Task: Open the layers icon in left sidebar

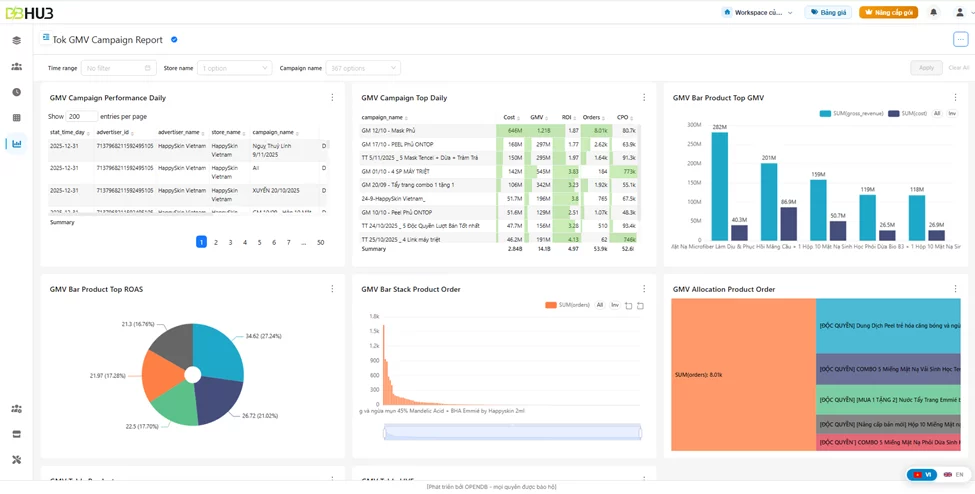Action: click(17, 41)
